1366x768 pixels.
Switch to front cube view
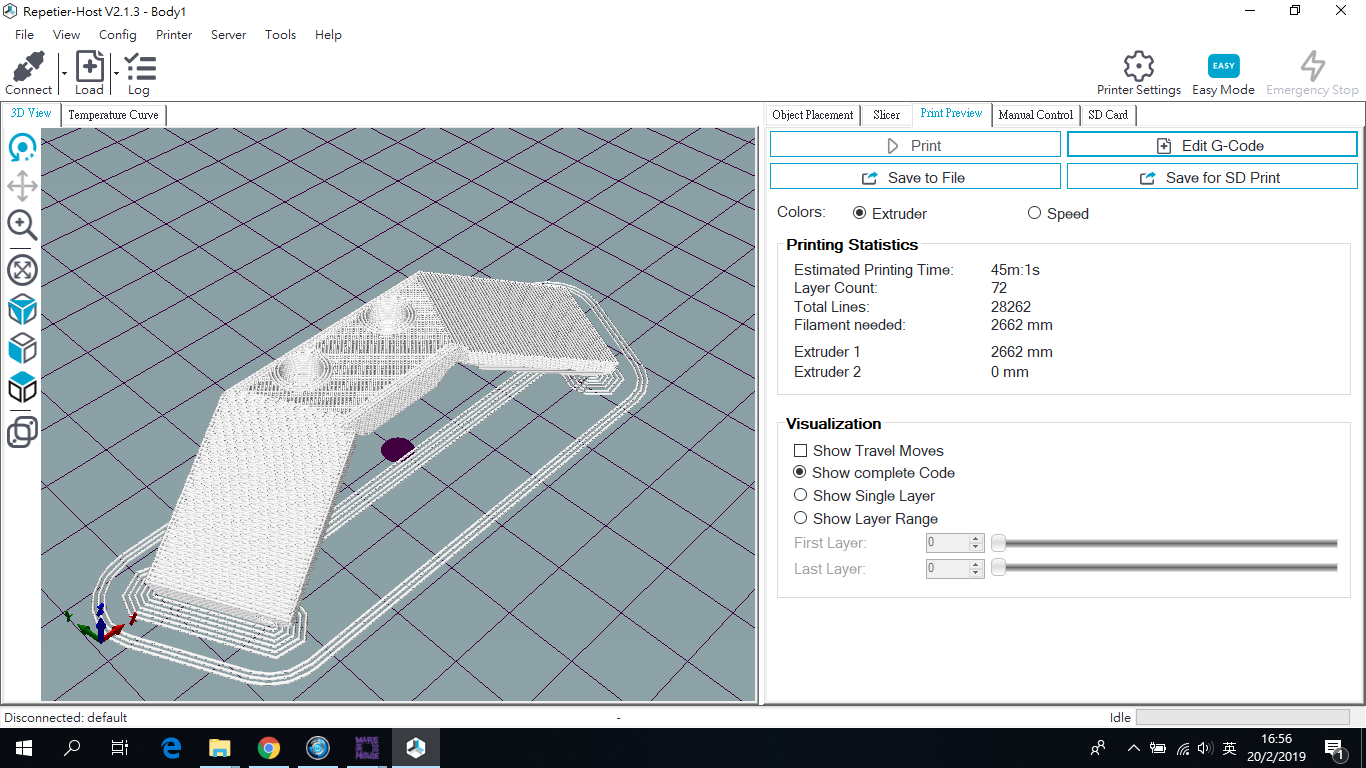click(x=22, y=348)
